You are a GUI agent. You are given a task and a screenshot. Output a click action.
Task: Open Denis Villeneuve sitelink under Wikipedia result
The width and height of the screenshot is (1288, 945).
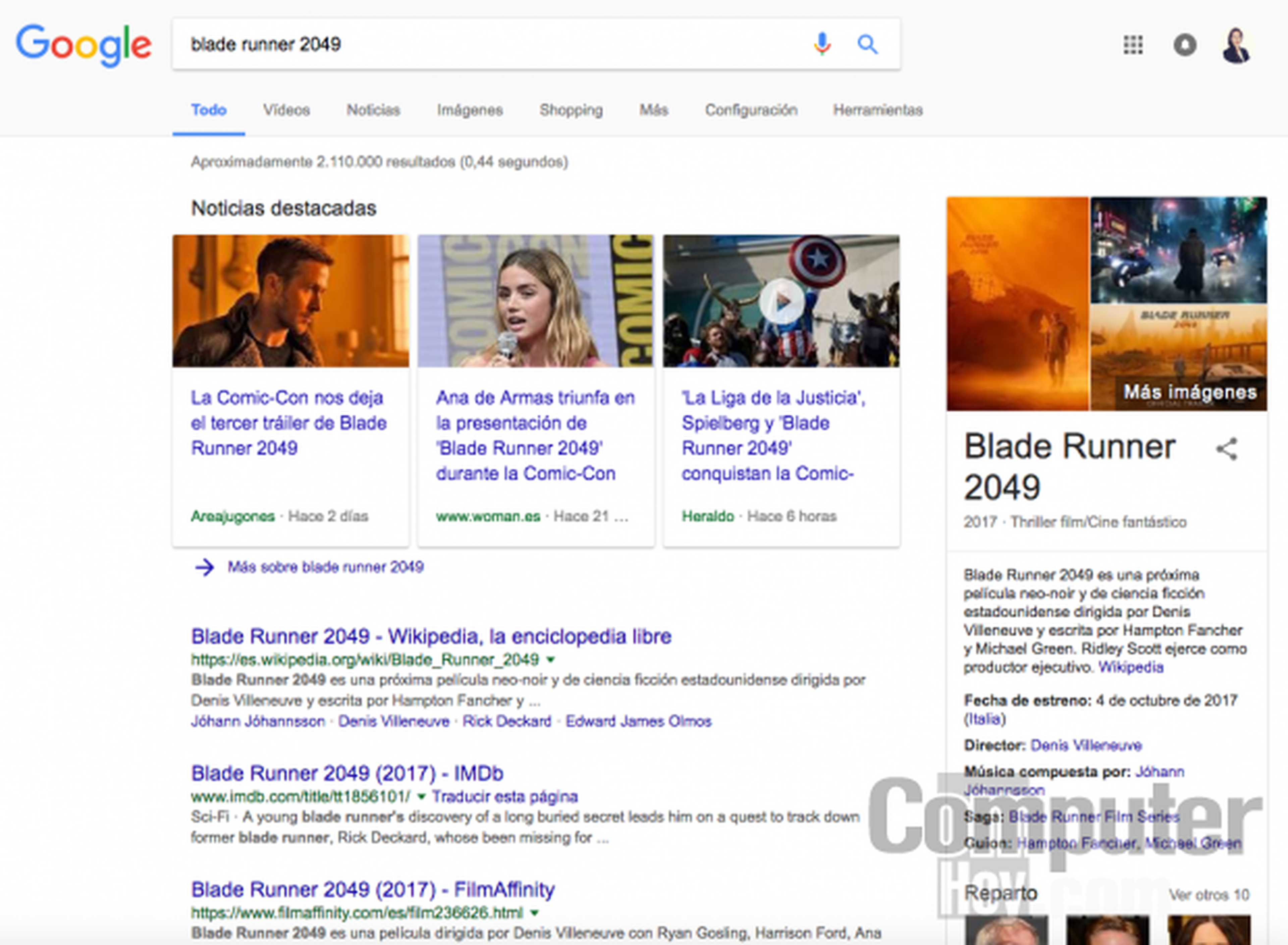[394, 721]
